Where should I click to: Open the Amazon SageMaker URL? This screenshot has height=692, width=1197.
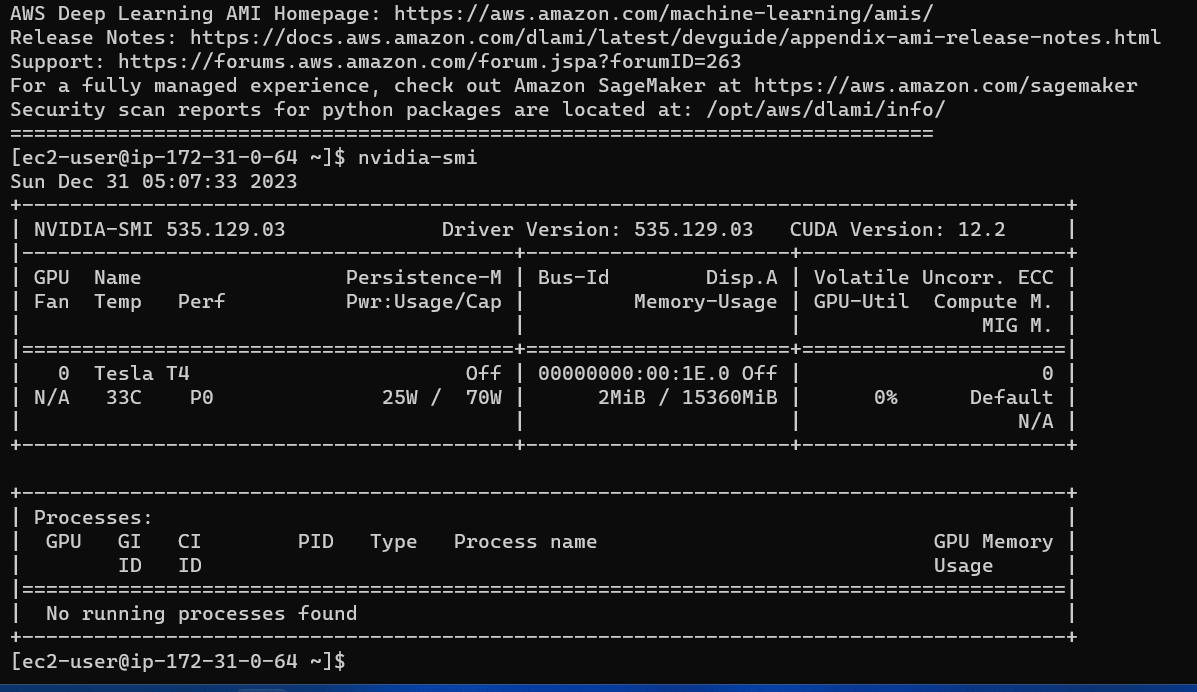tap(945, 85)
